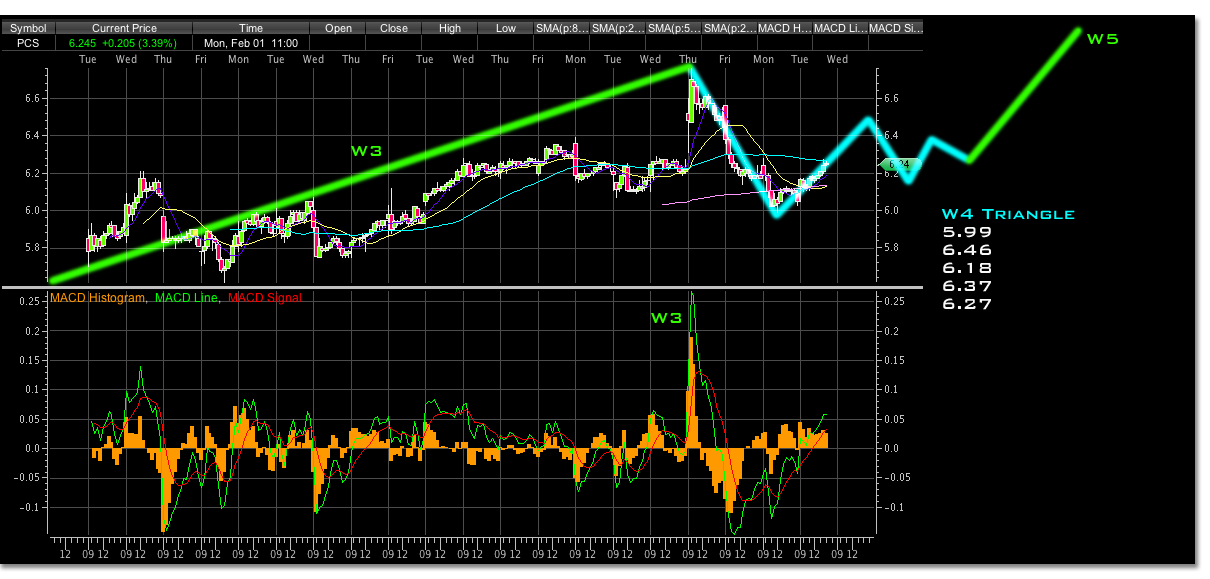Select the green MACD Line legend label
Screen dimensions: 1210x579
click(189, 298)
